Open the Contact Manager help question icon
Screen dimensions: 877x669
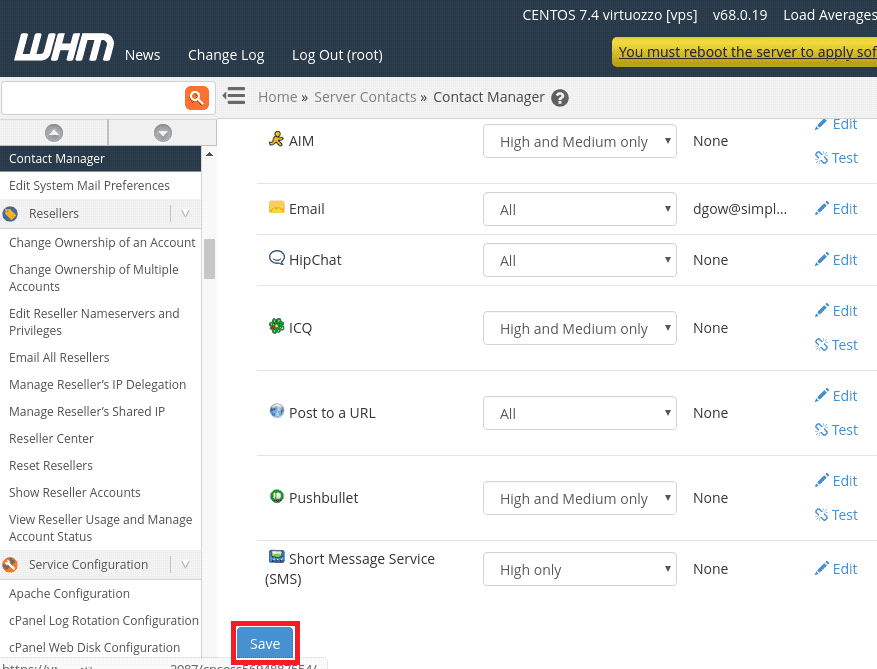pos(560,98)
